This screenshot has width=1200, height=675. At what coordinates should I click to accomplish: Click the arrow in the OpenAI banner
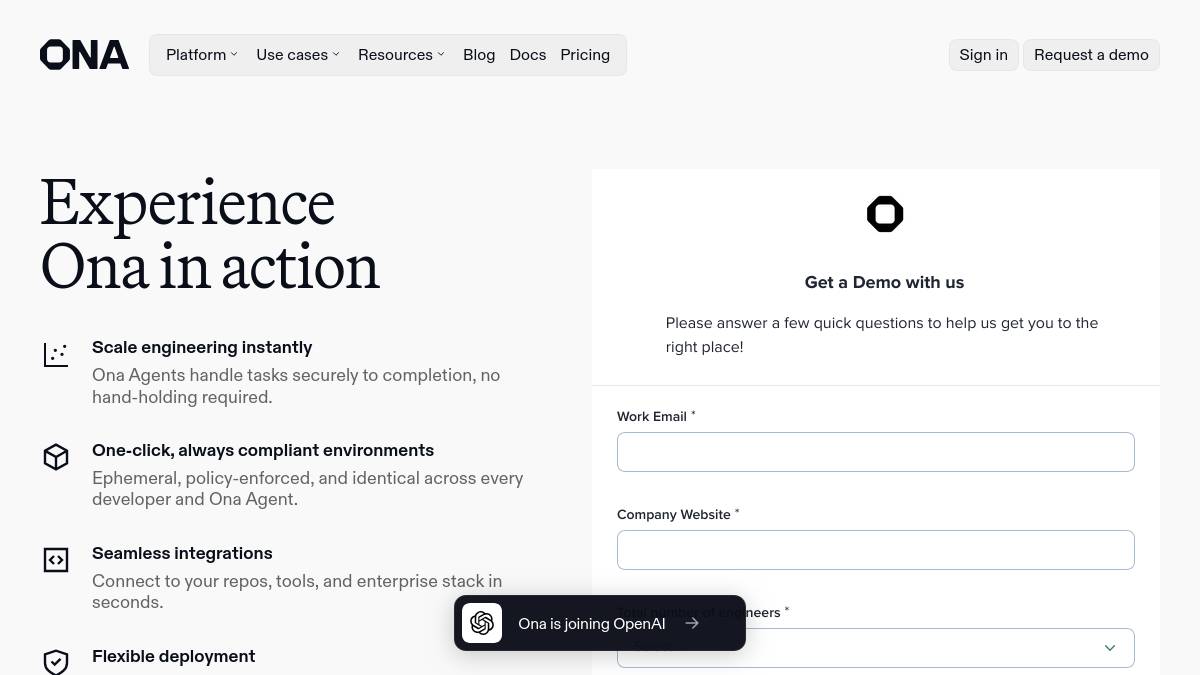tap(692, 623)
